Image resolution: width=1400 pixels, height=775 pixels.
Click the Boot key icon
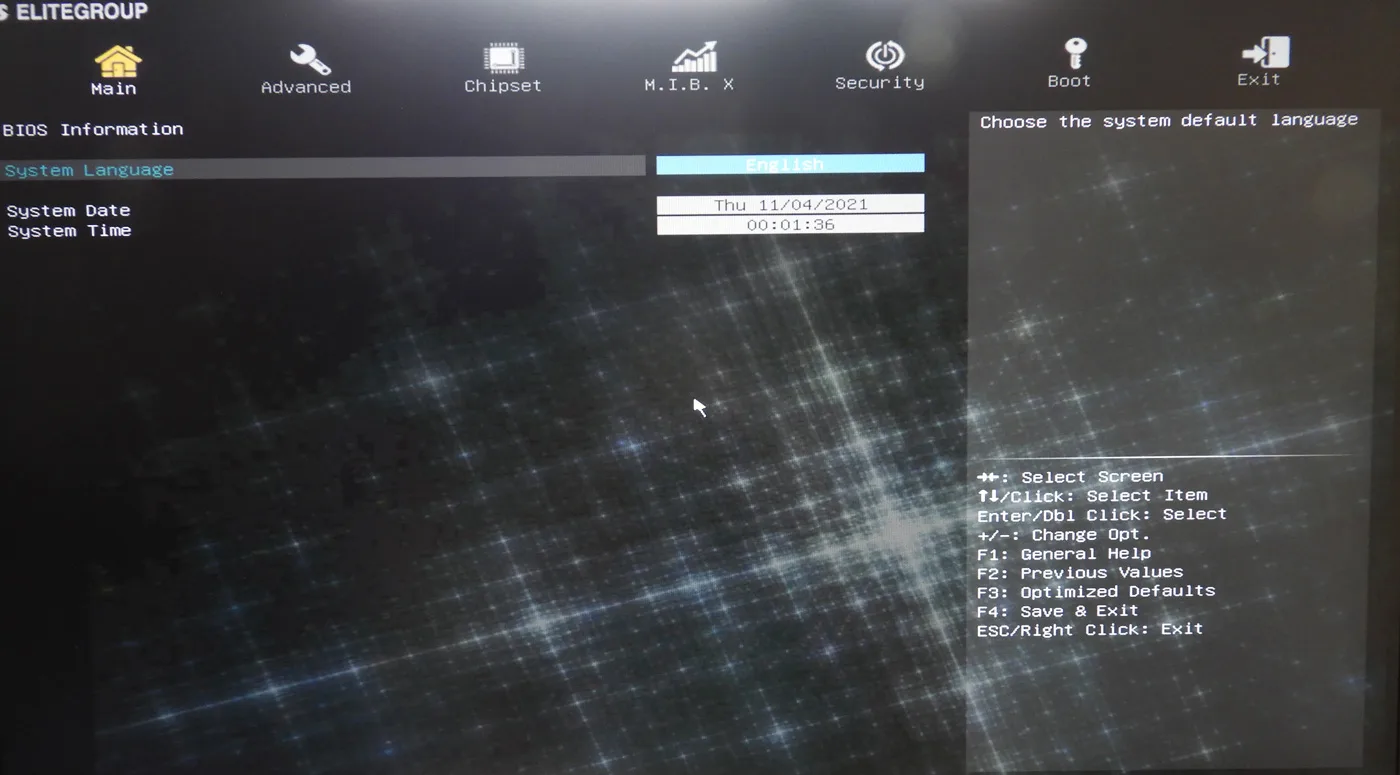tap(1075, 54)
